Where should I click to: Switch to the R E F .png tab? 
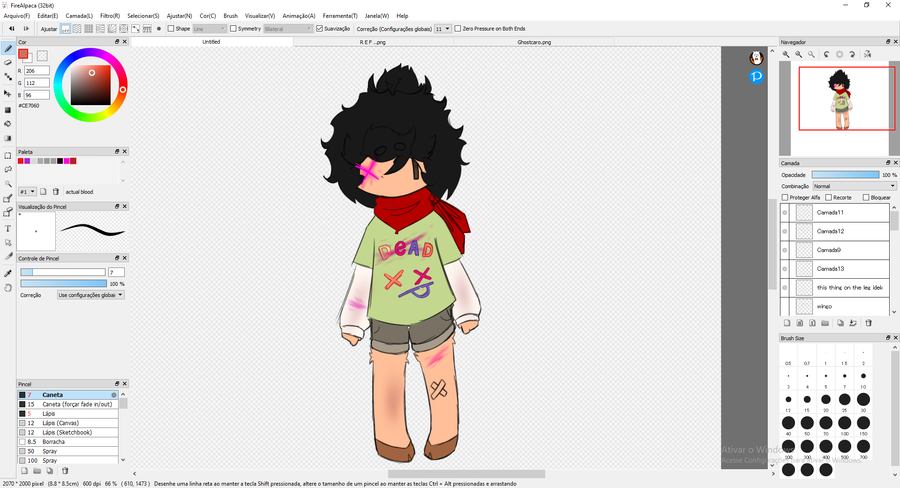[373, 42]
